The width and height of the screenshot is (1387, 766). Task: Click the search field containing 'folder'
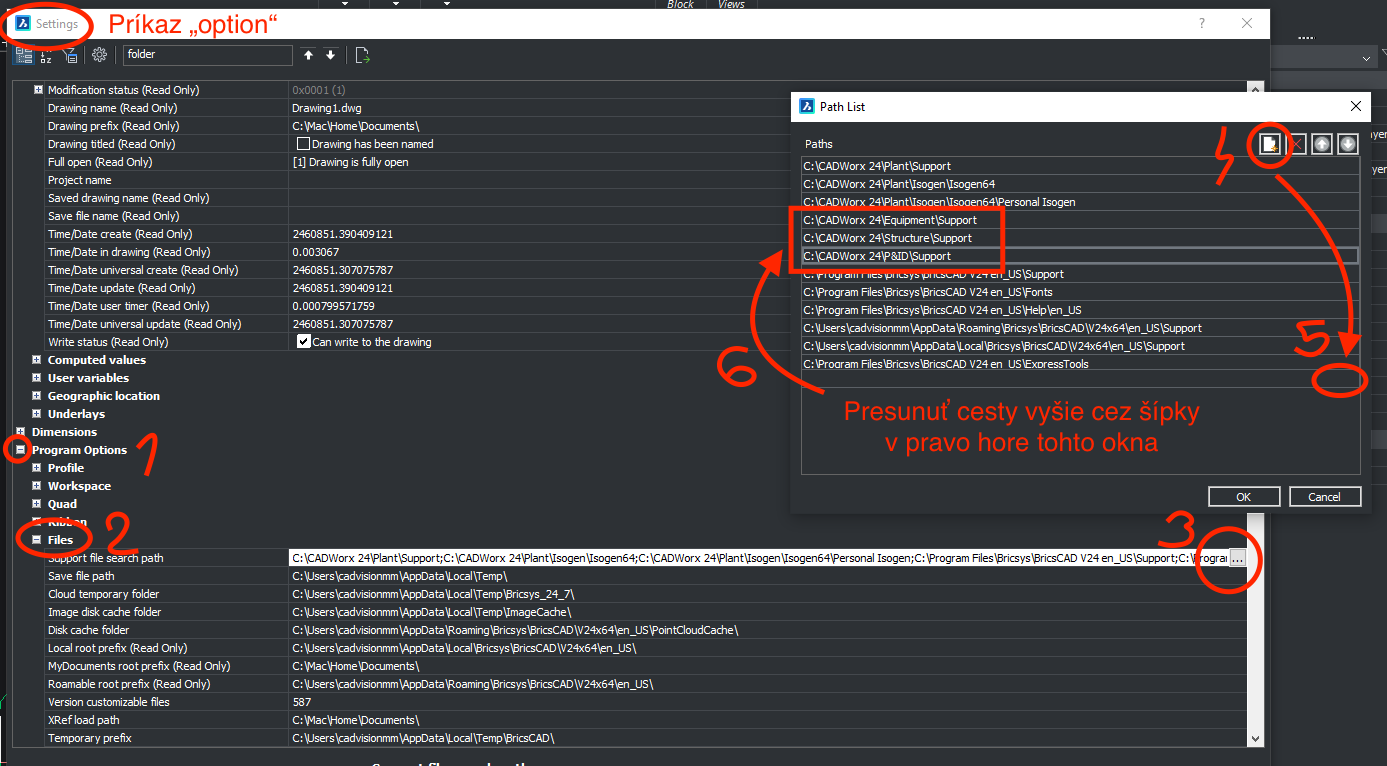207,55
